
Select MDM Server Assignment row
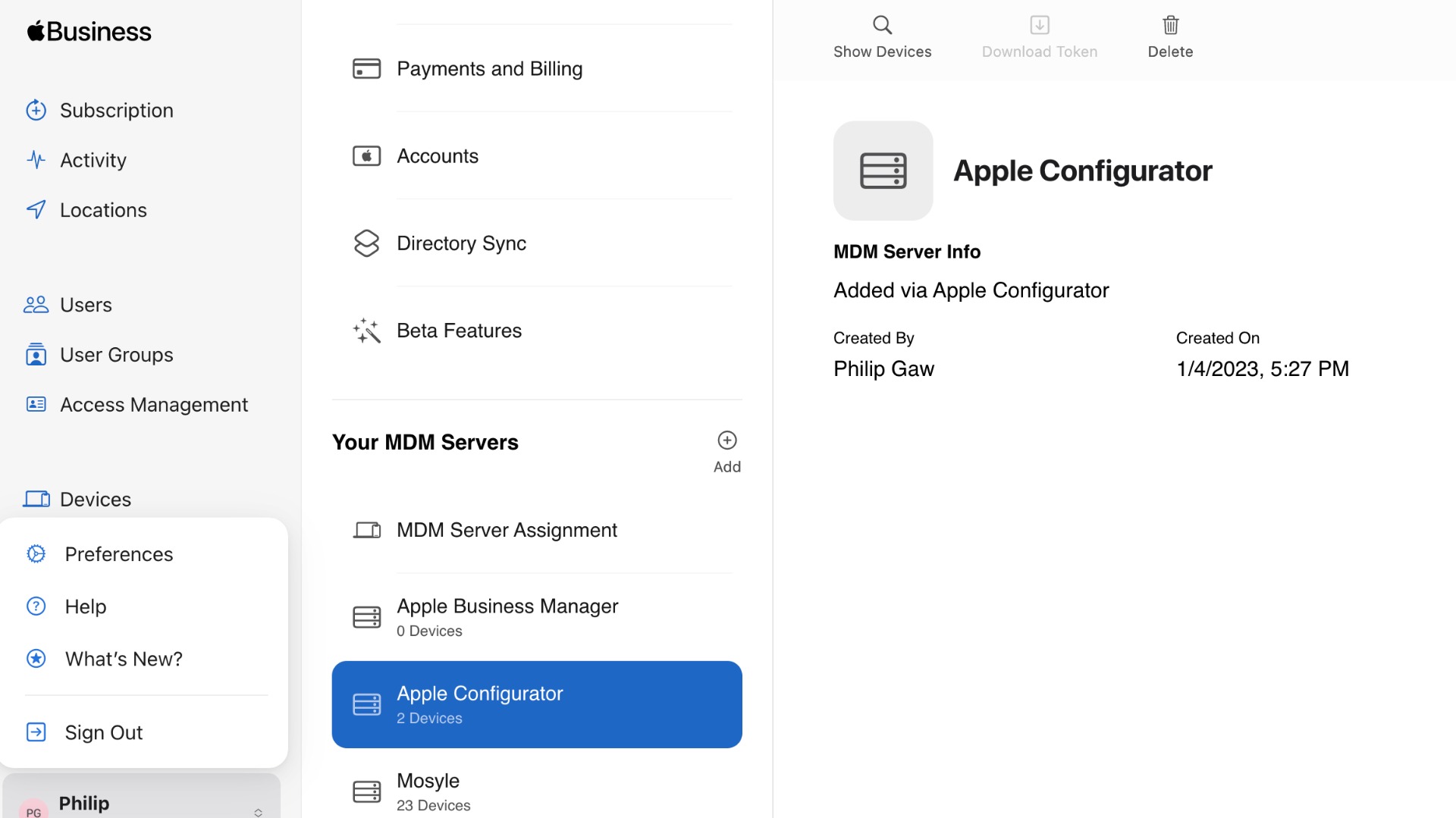coord(537,530)
